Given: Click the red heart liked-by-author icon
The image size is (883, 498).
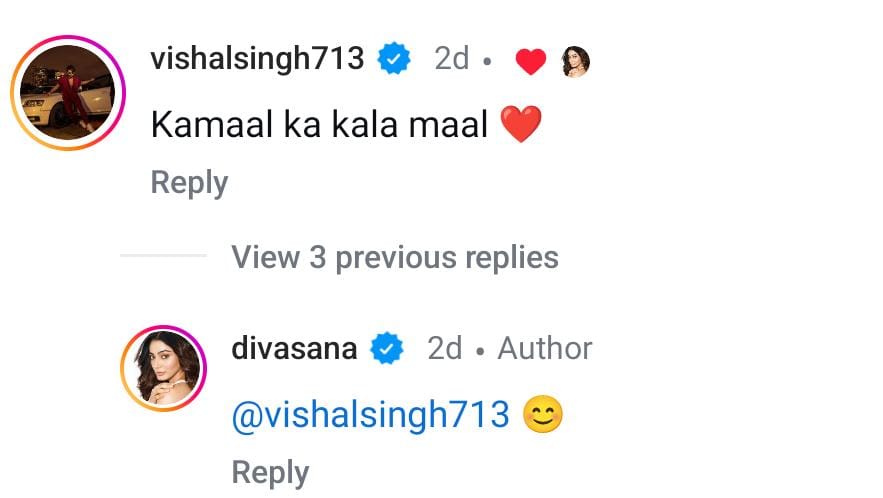Looking at the screenshot, I should pos(530,61).
